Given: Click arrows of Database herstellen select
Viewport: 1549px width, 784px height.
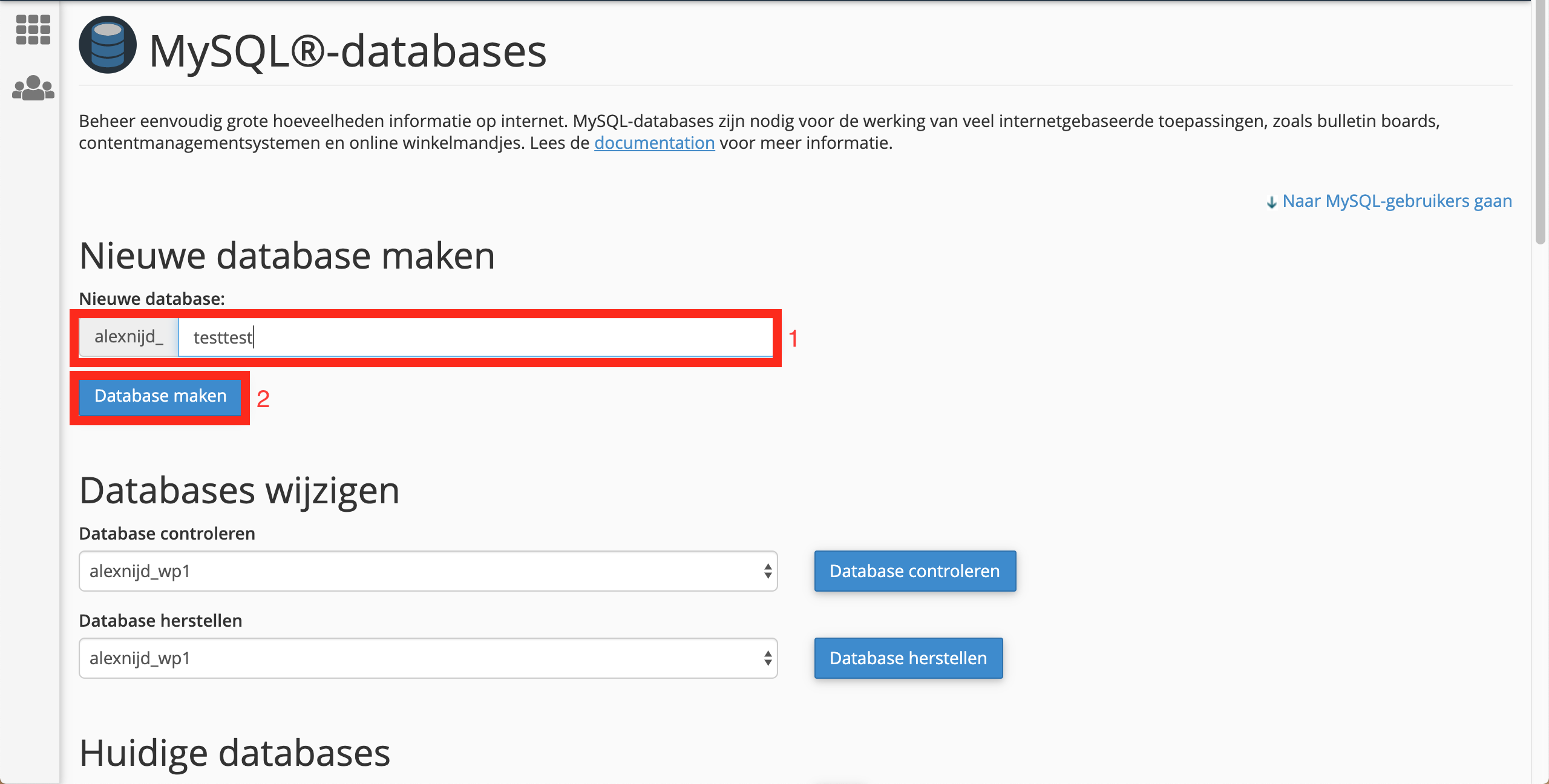Looking at the screenshot, I should coord(767,658).
